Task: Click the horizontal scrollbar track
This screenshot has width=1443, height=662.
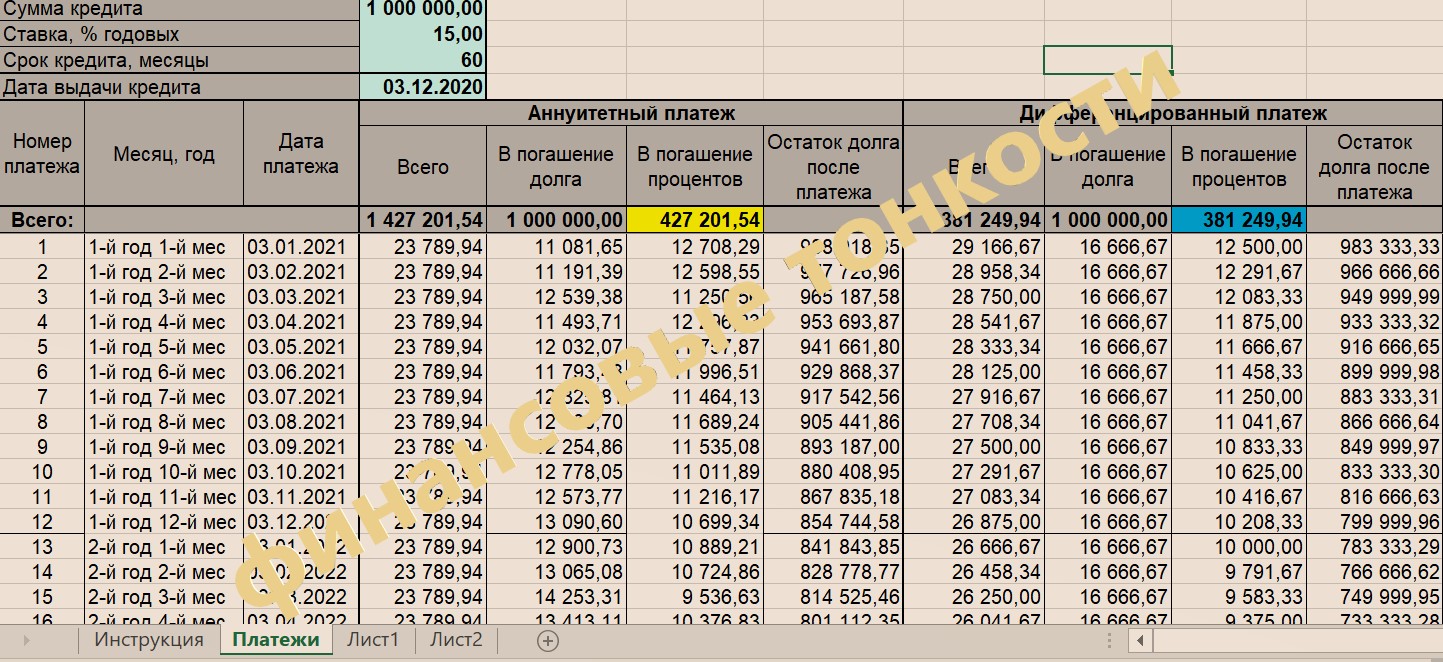Action: (x=1297, y=641)
